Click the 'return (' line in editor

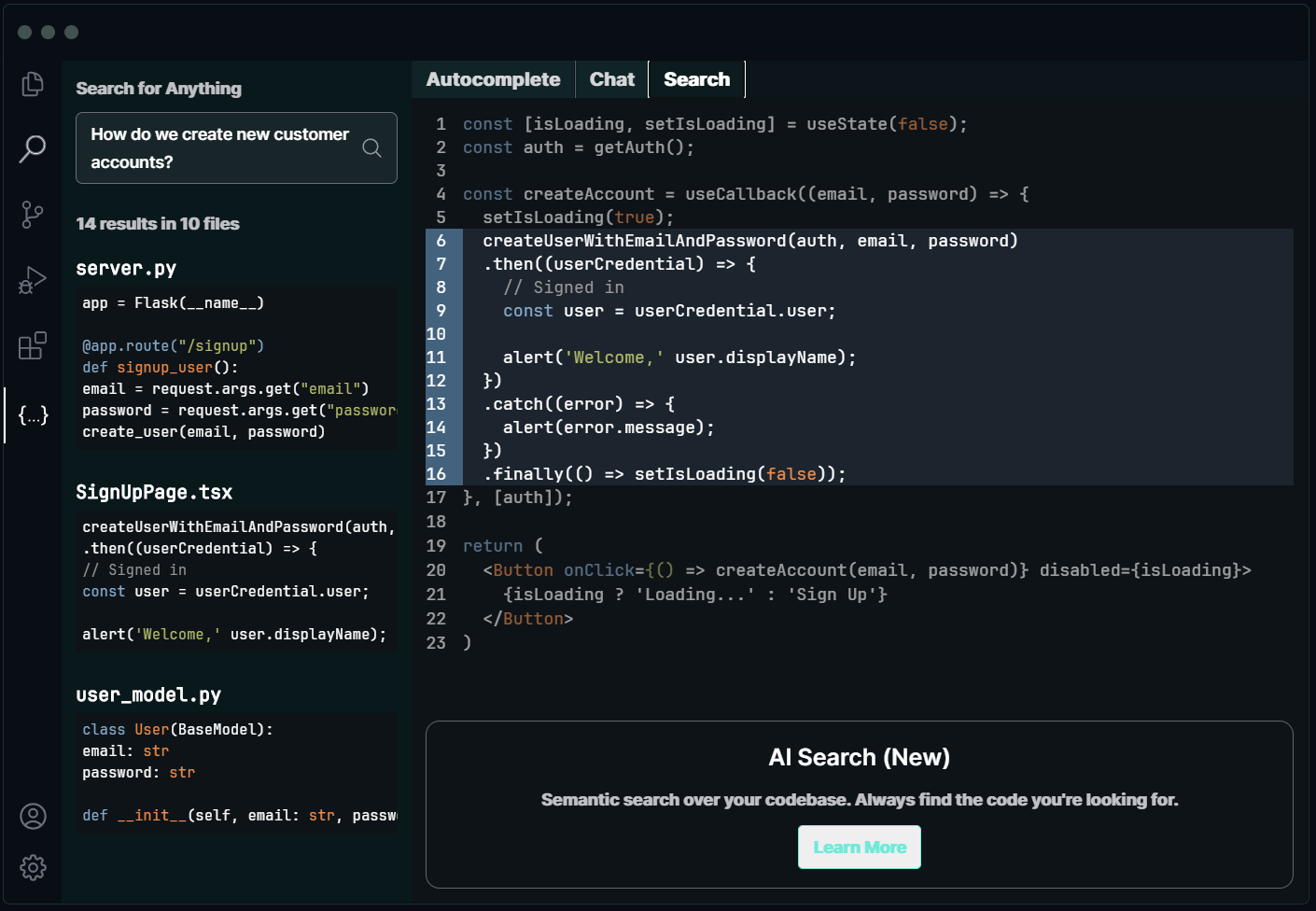coord(503,546)
